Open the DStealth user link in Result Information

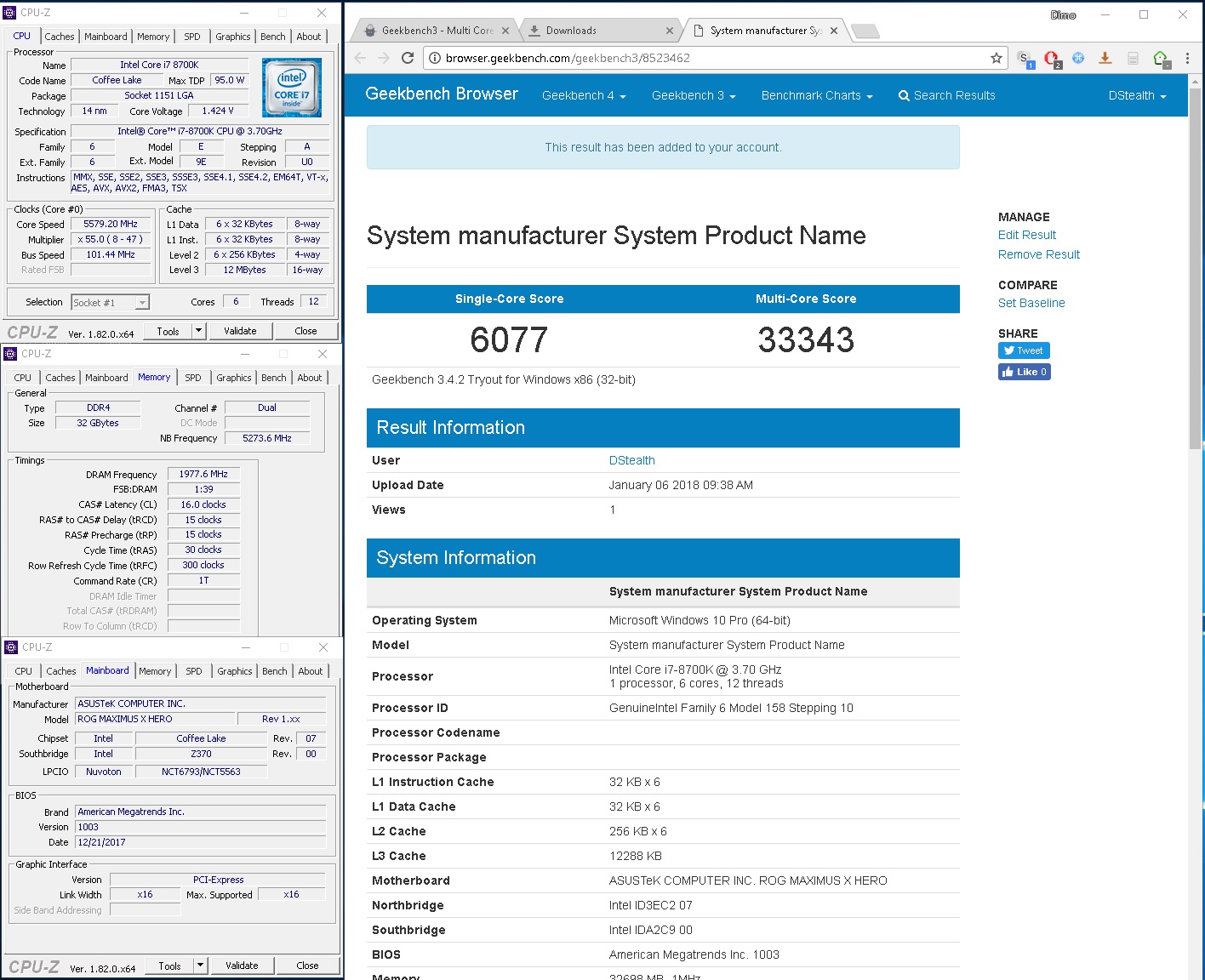tap(632, 460)
